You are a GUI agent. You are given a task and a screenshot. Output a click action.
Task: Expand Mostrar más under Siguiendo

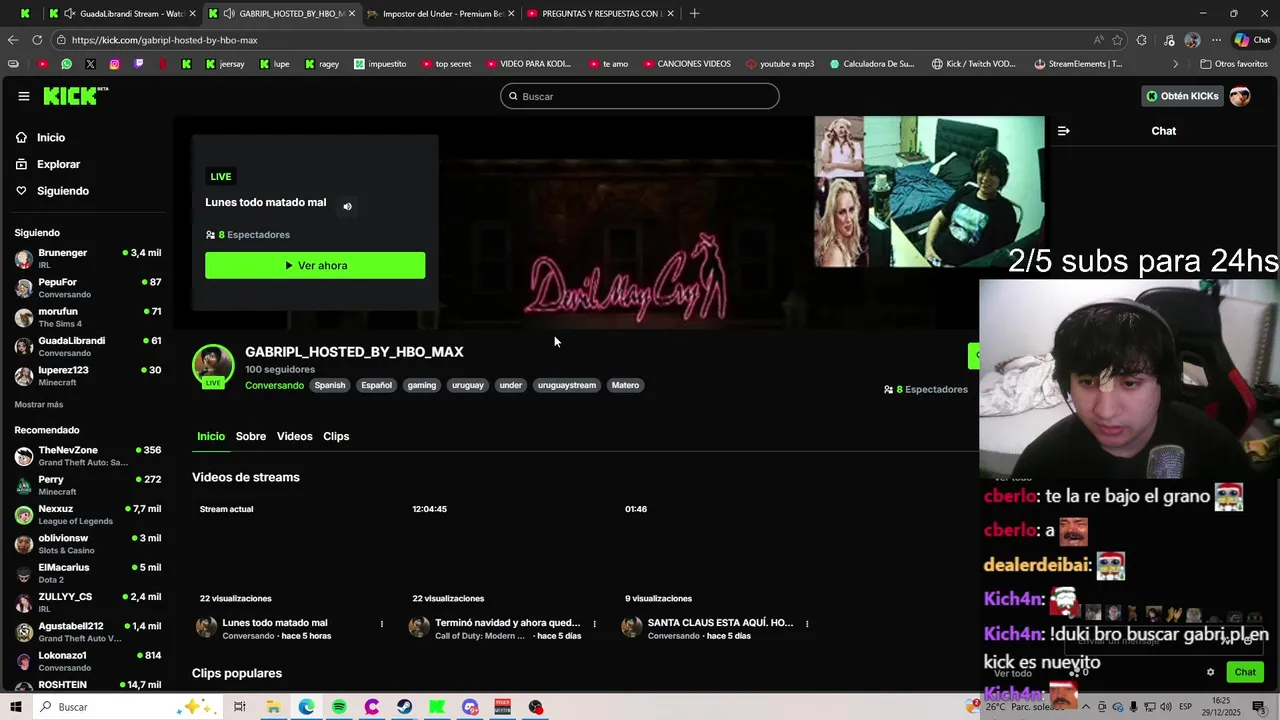tap(38, 404)
